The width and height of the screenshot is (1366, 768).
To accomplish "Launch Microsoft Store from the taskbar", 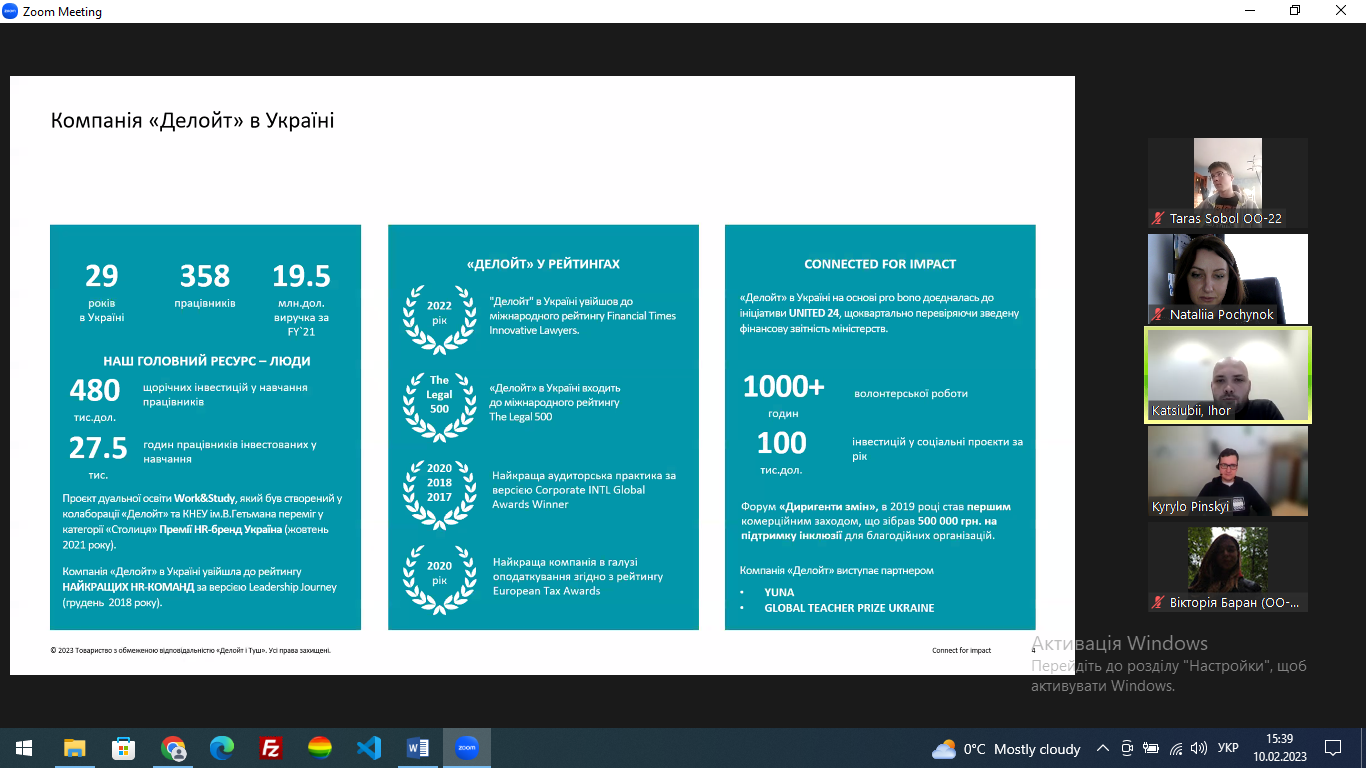I will [x=123, y=748].
